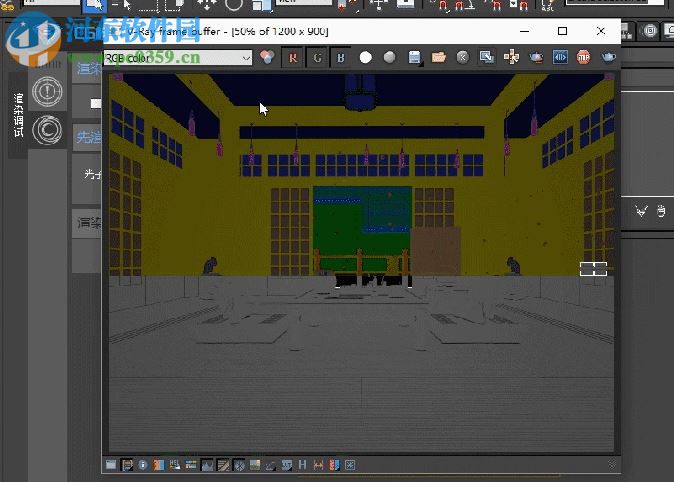Click circular target icon in top right
The height and width of the screenshot is (482, 674).
click(x=649, y=31)
